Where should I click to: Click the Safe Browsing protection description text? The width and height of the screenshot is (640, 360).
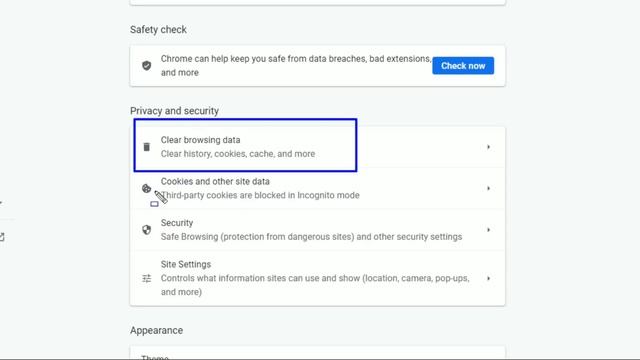[311, 237]
